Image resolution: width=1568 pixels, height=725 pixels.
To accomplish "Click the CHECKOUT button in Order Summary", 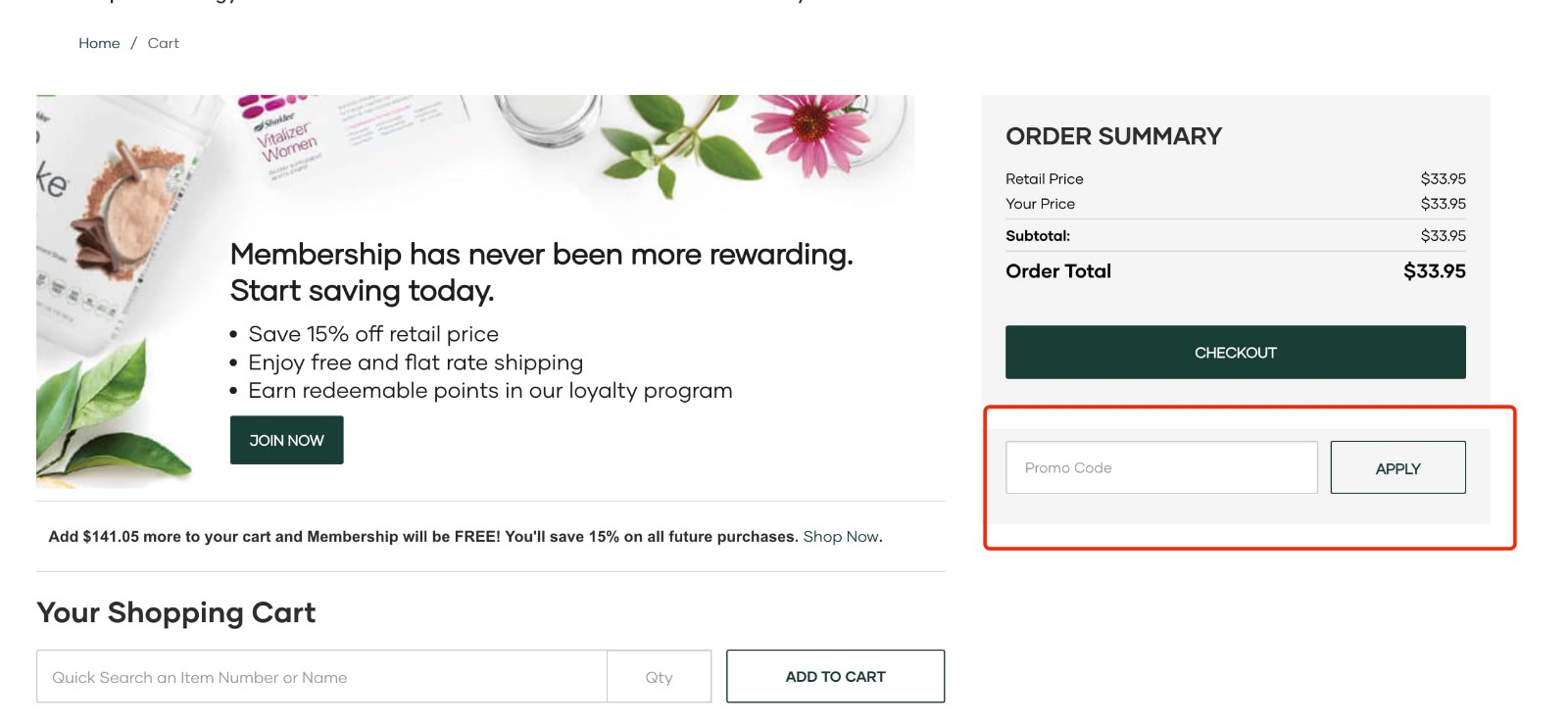I will click(1234, 351).
